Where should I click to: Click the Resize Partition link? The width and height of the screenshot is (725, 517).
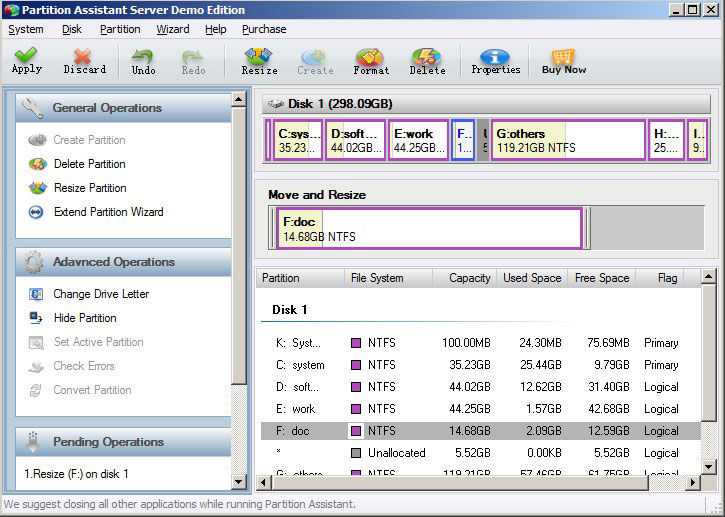(x=90, y=188)
